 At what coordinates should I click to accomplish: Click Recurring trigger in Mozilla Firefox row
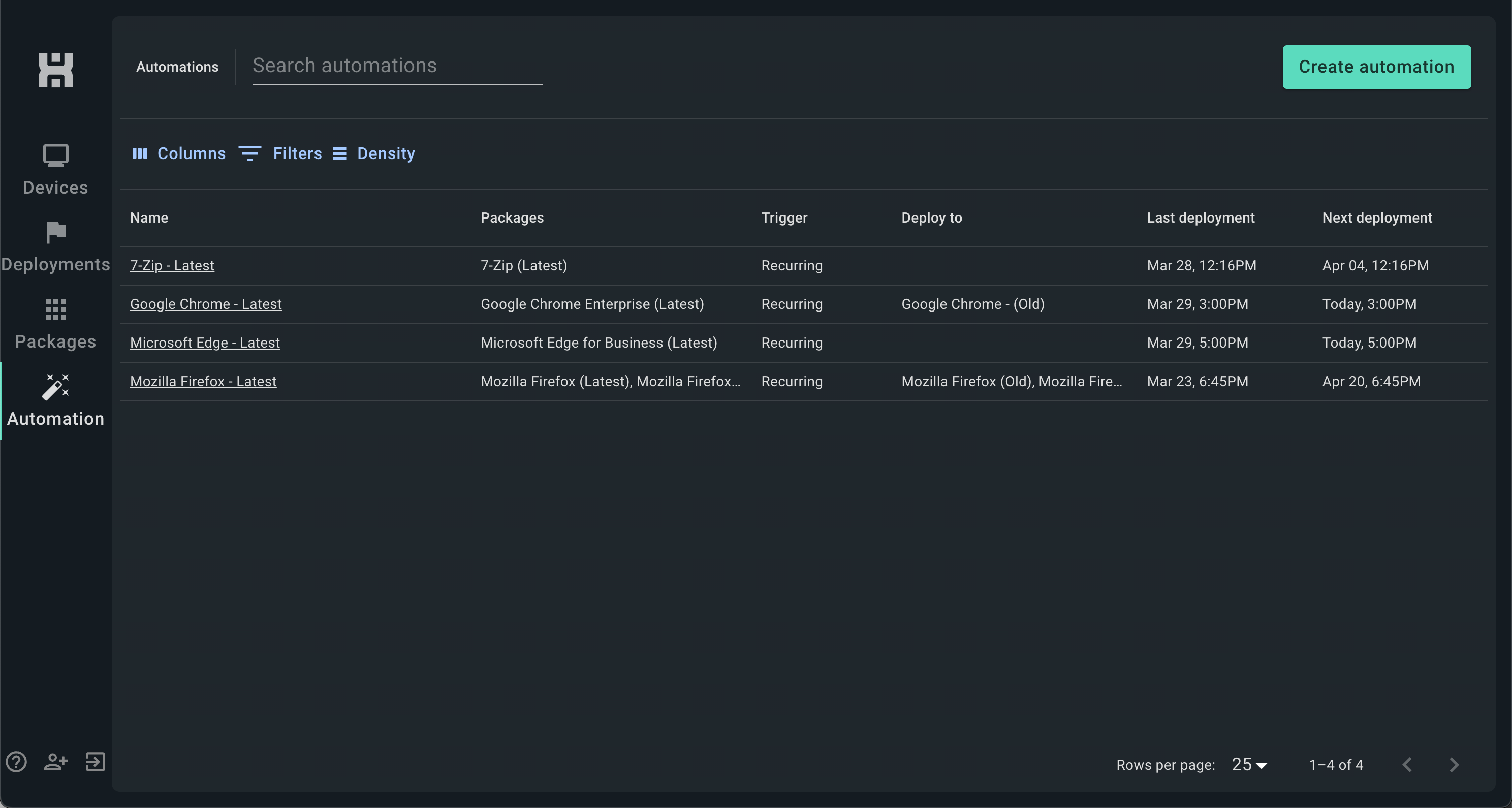click(x=792, y=382)
